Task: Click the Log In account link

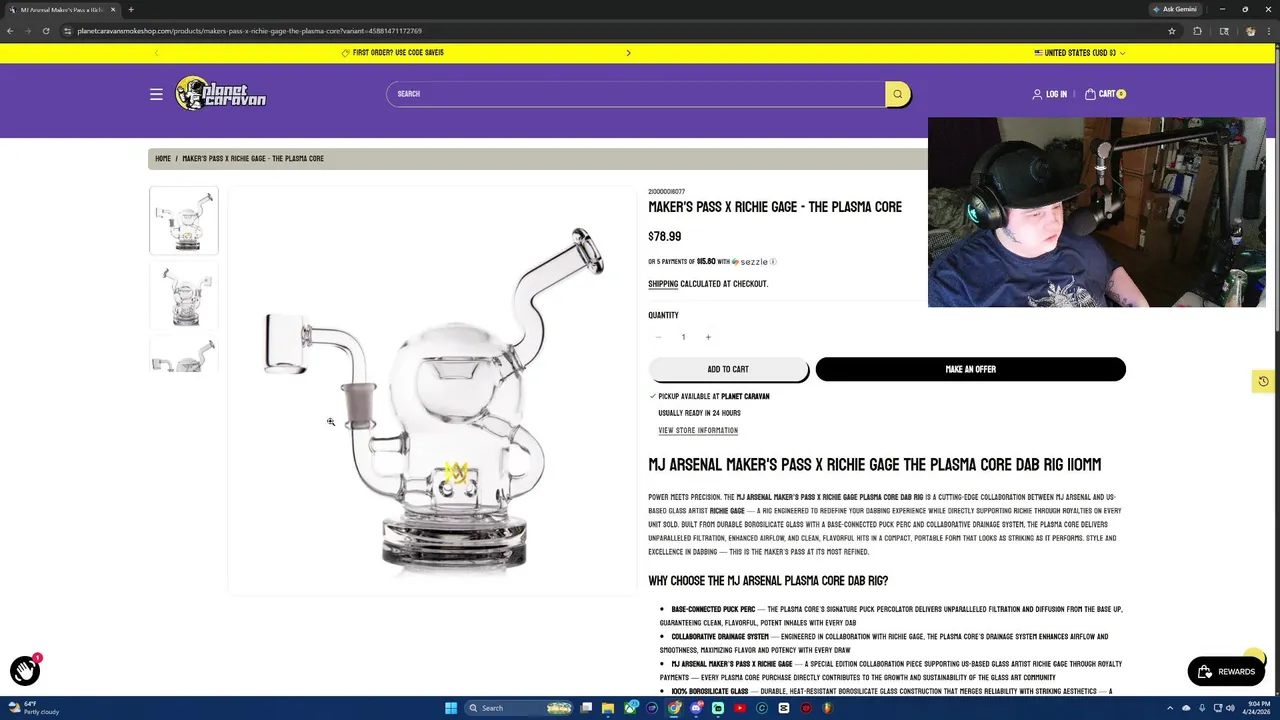Action: click(1050, 94)
